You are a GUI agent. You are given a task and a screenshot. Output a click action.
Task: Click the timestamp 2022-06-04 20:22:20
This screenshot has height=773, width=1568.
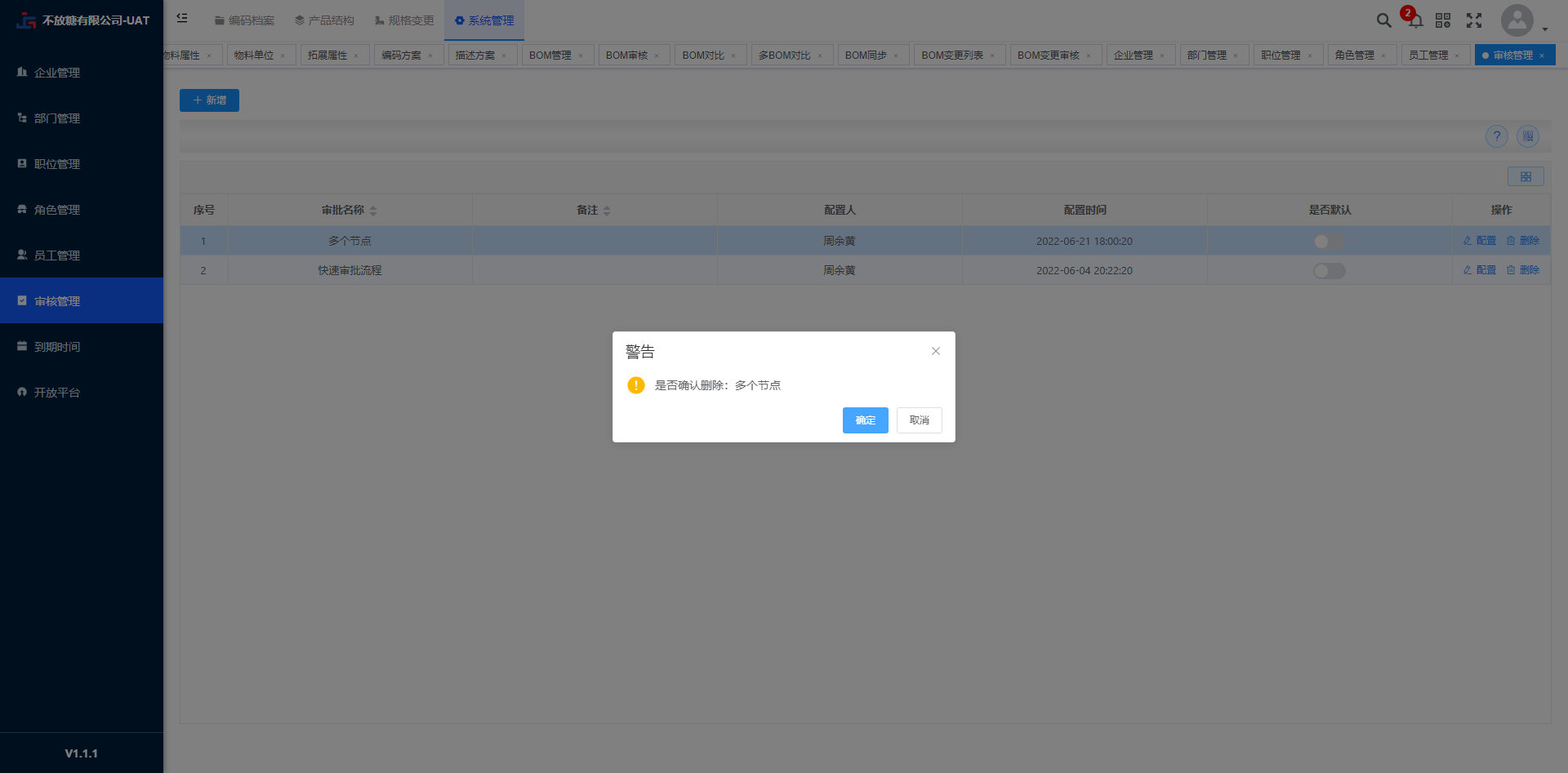point(1084,271)
